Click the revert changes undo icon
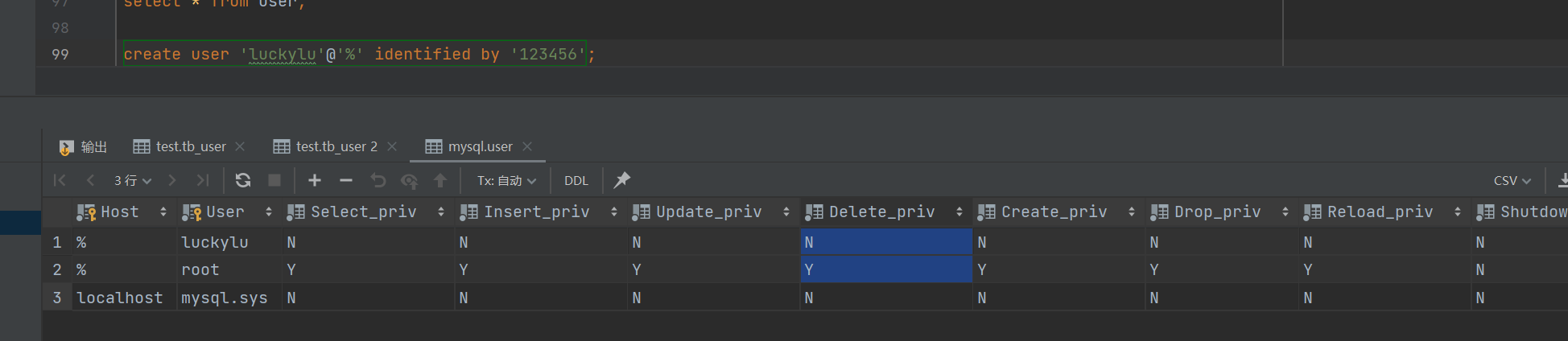Viewport: 1568px width, 341px height. (378, 180)
